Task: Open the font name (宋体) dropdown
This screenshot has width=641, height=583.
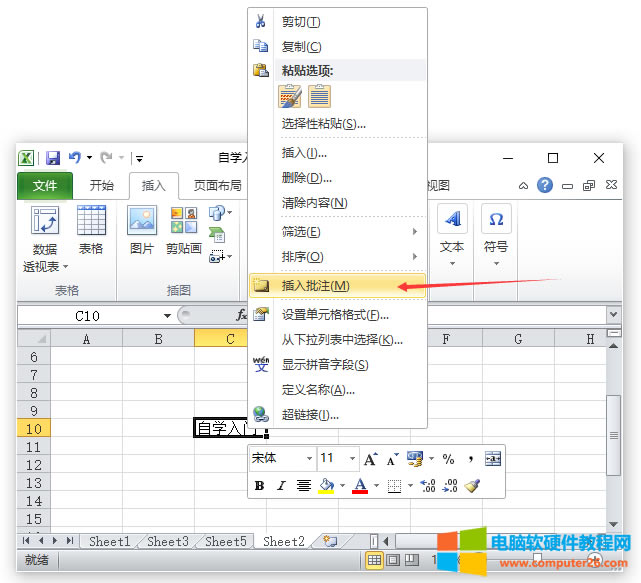Action: 309,459
